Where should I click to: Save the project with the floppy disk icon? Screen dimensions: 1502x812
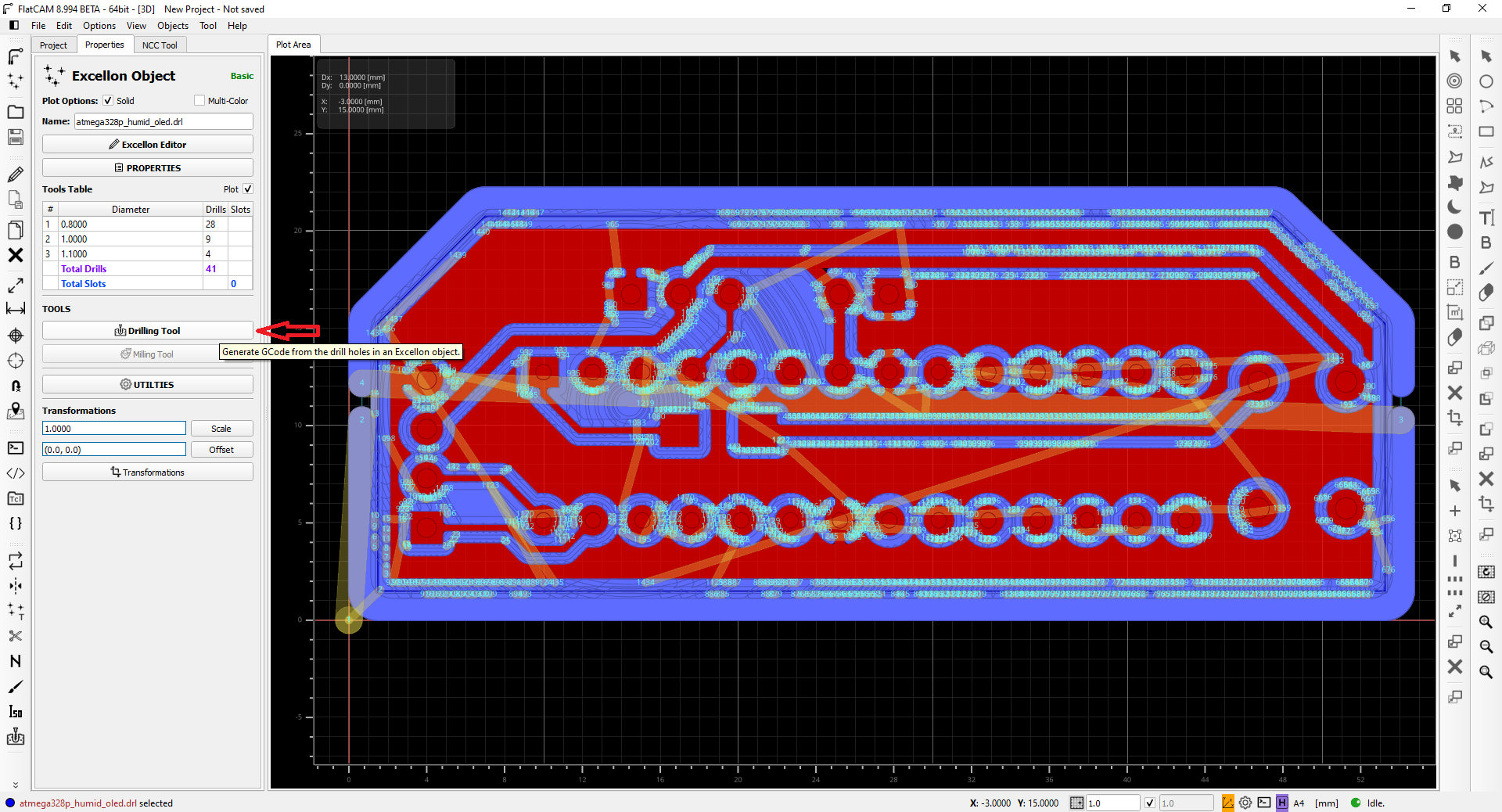[15, 137]
